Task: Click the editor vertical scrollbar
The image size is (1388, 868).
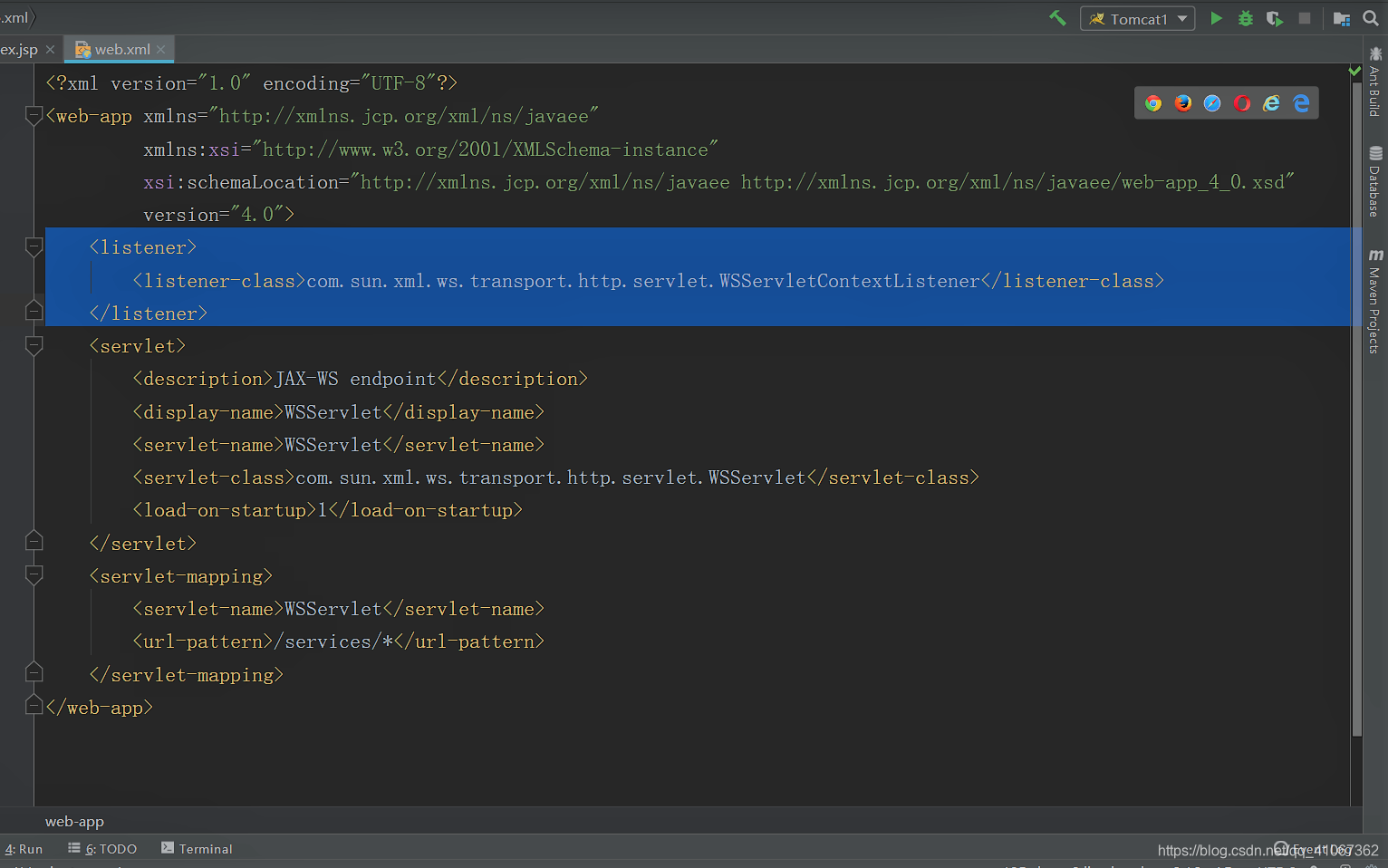Action: (x=1356, y=408)
